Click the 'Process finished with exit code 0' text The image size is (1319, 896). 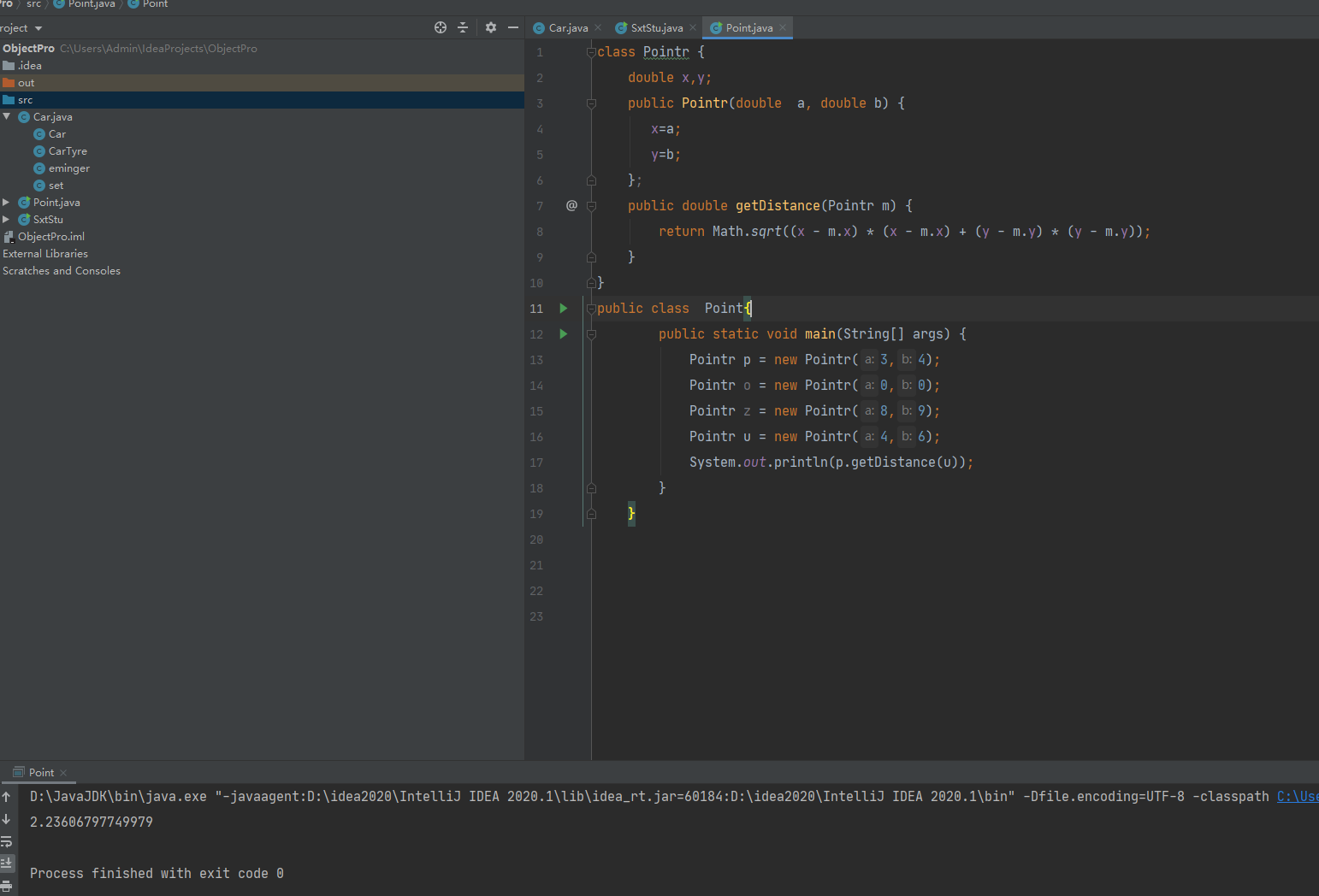tap(157, 873)
